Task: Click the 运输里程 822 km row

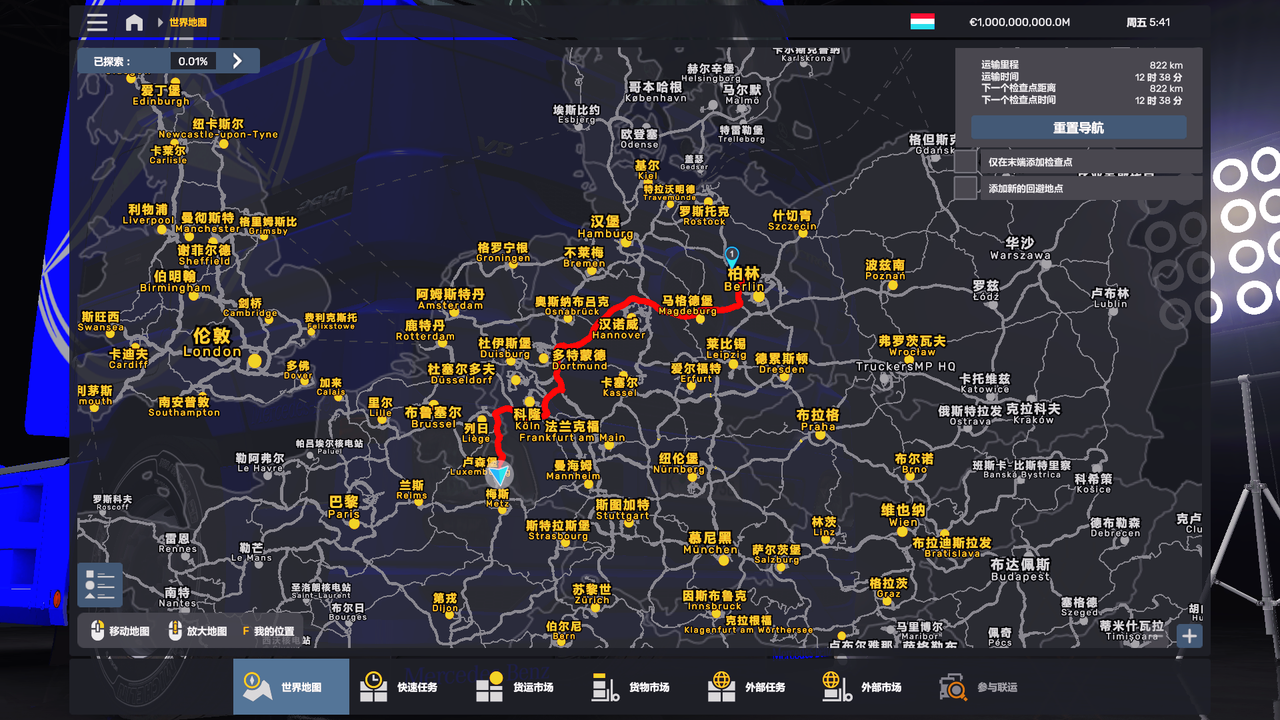Action: pyautogui.click(x=1081, y=65)
